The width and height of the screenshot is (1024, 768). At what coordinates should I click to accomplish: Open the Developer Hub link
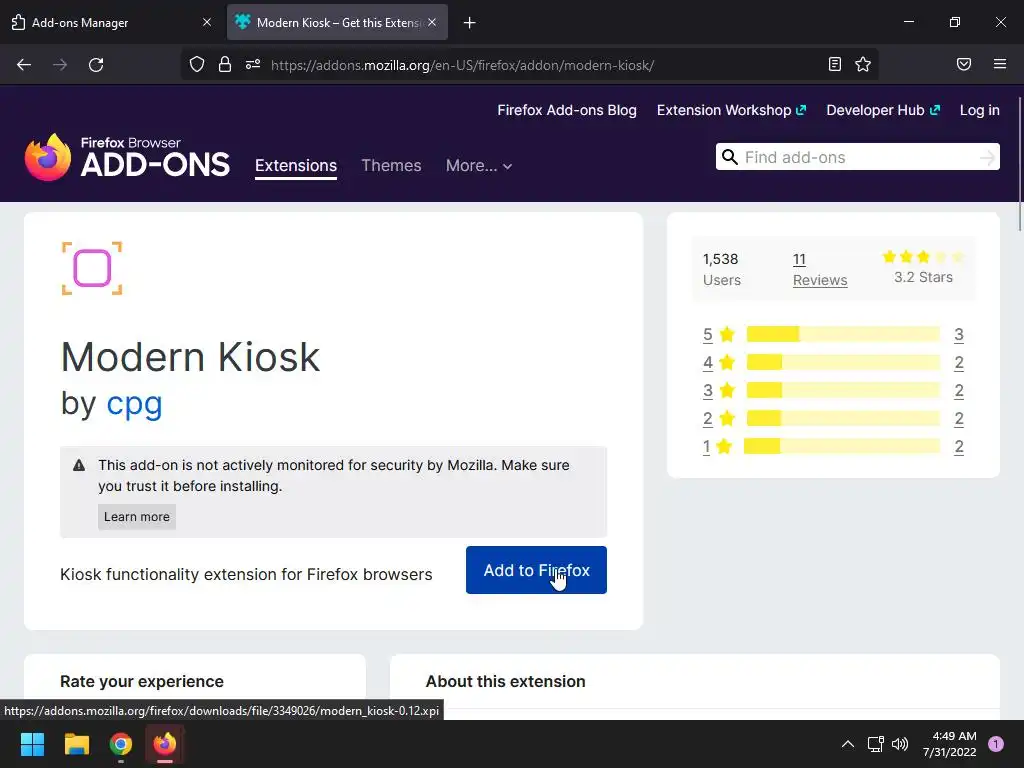[x=883, y=110]
